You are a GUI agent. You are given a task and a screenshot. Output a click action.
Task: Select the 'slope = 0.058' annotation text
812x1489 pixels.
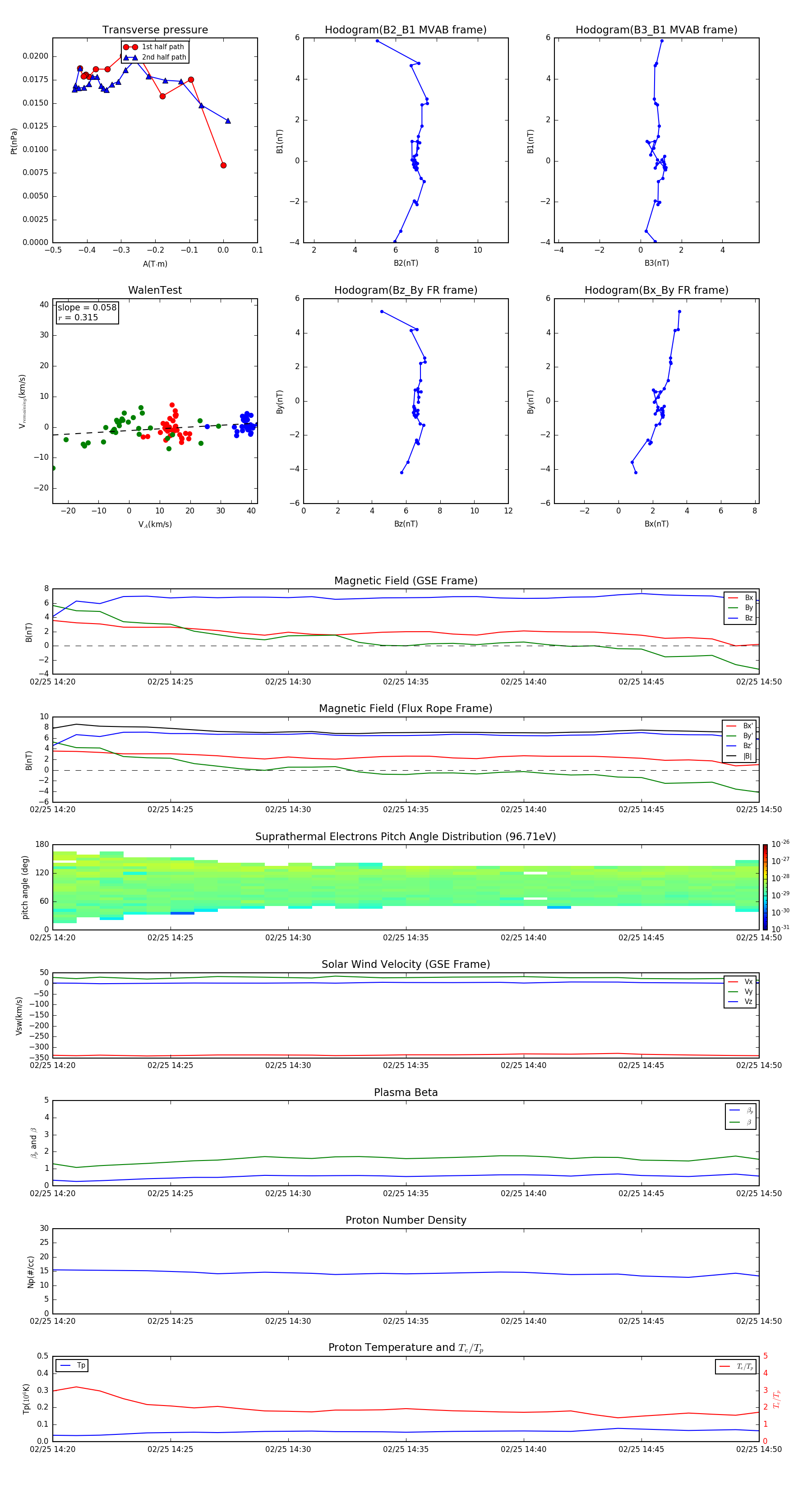click(x=87, y=308)
